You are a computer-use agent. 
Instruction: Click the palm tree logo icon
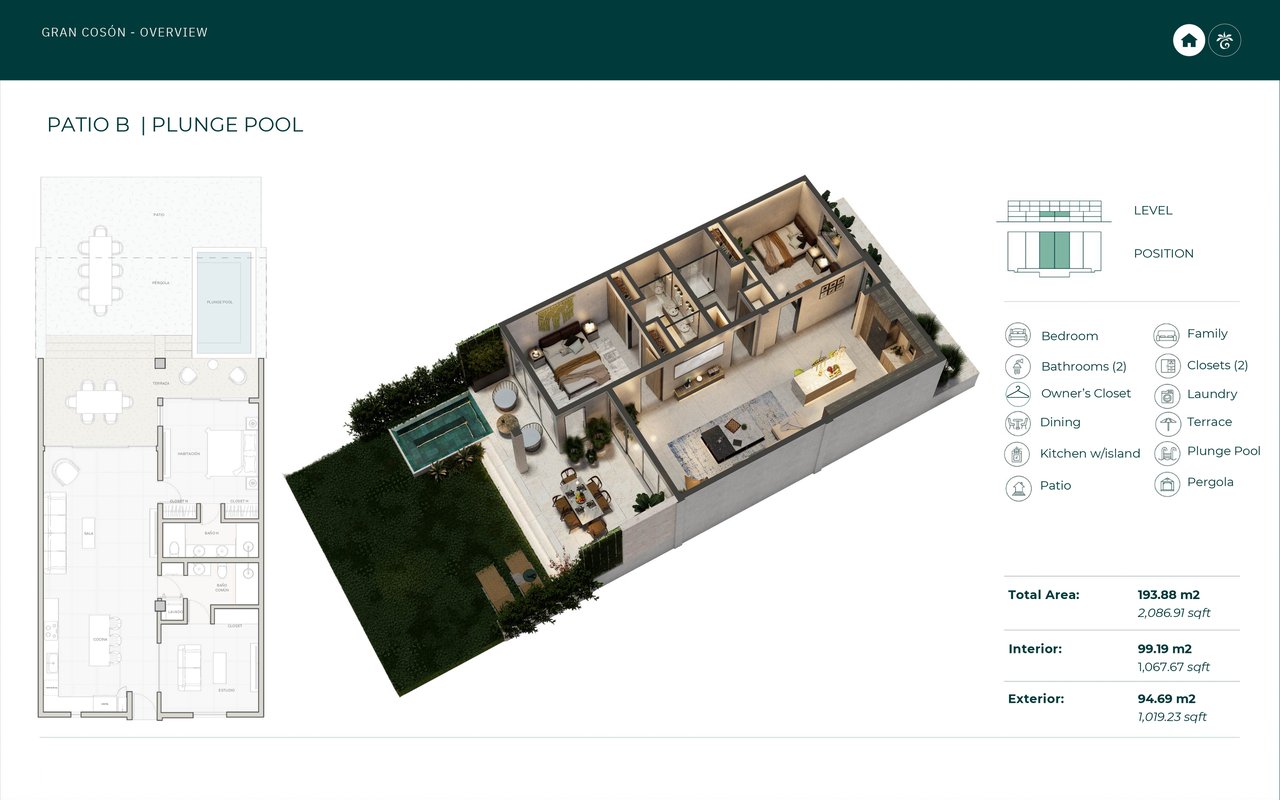click(x=1225, y=40)
